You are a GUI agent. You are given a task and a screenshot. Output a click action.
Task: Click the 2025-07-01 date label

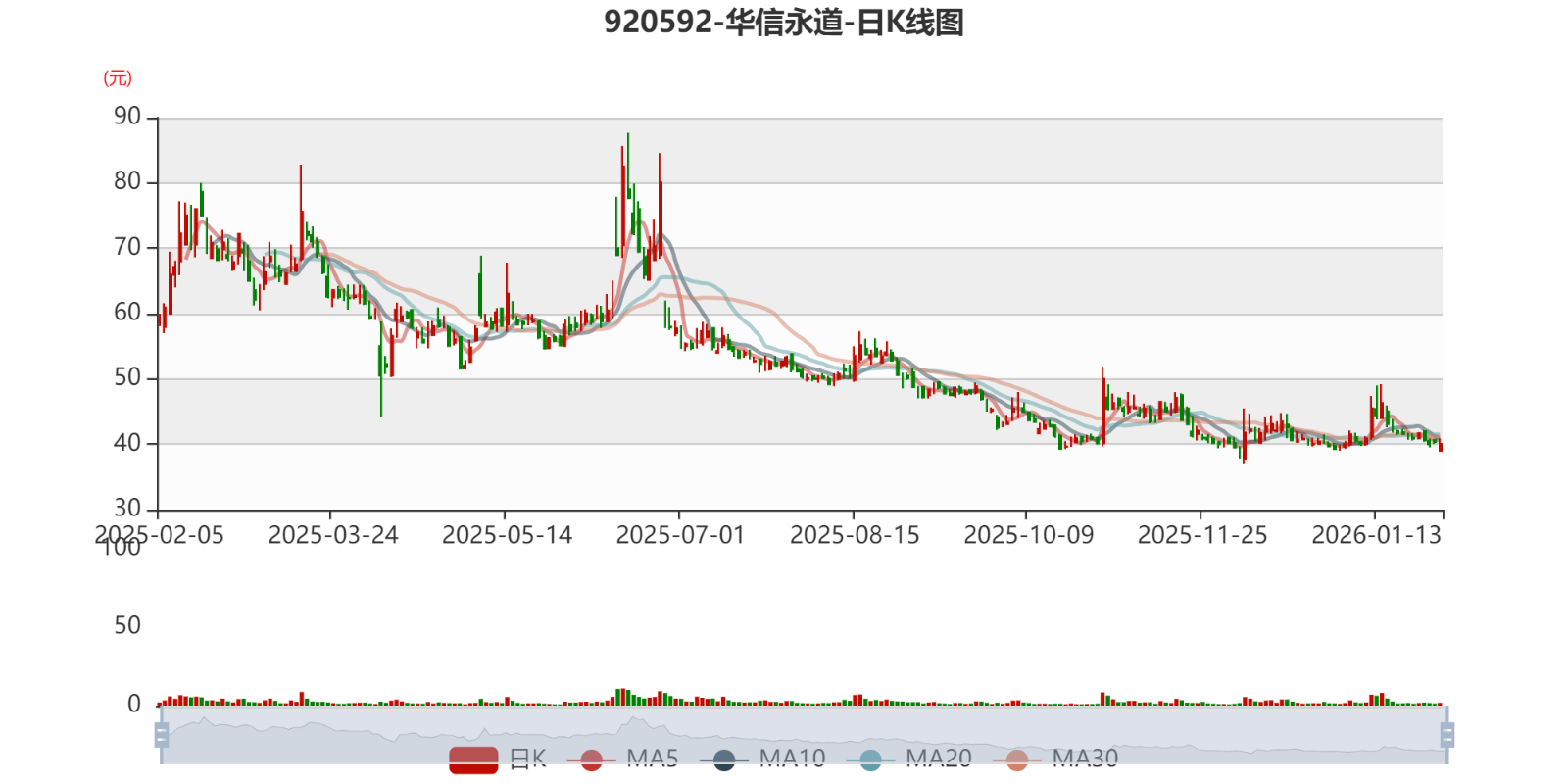680,535
